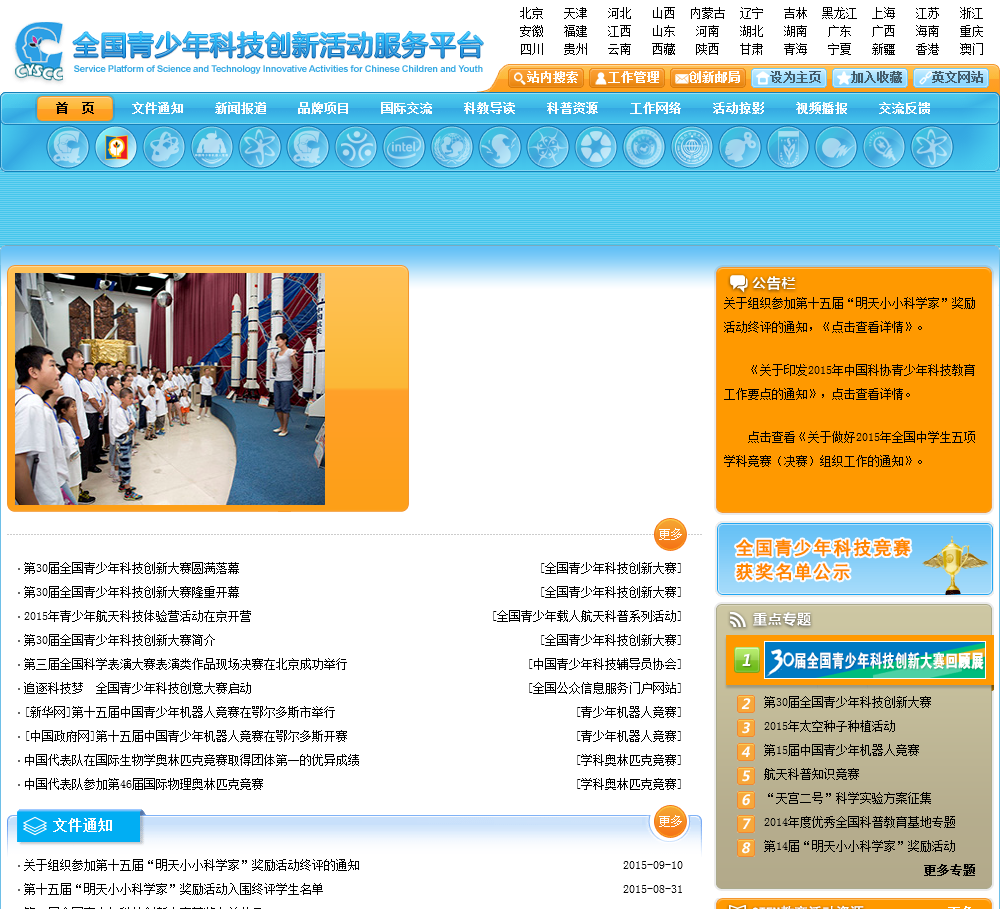Click 设为主页 set homepage button
Screen dimensions: 1000x909
pos(789,78)
